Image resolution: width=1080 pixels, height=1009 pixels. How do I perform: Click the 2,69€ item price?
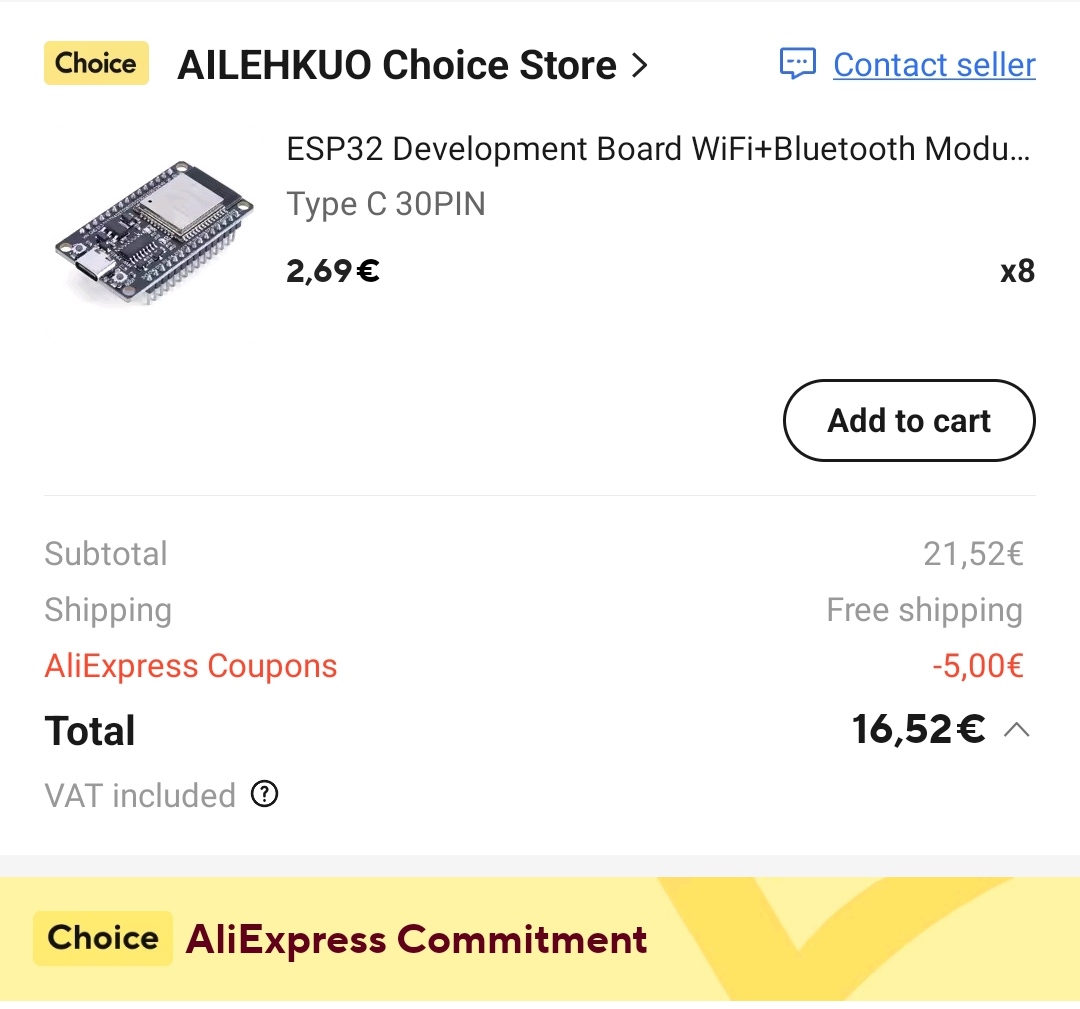tap(333, 271)
